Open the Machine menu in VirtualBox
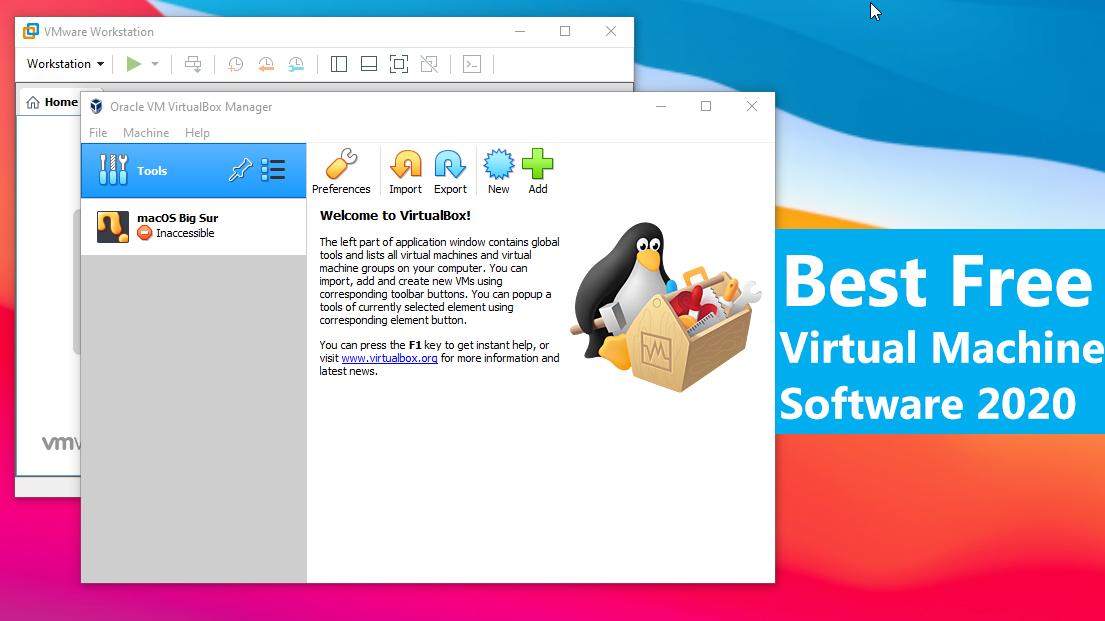This screenshot has height=621, width=1105. click(x=146, y=132)
